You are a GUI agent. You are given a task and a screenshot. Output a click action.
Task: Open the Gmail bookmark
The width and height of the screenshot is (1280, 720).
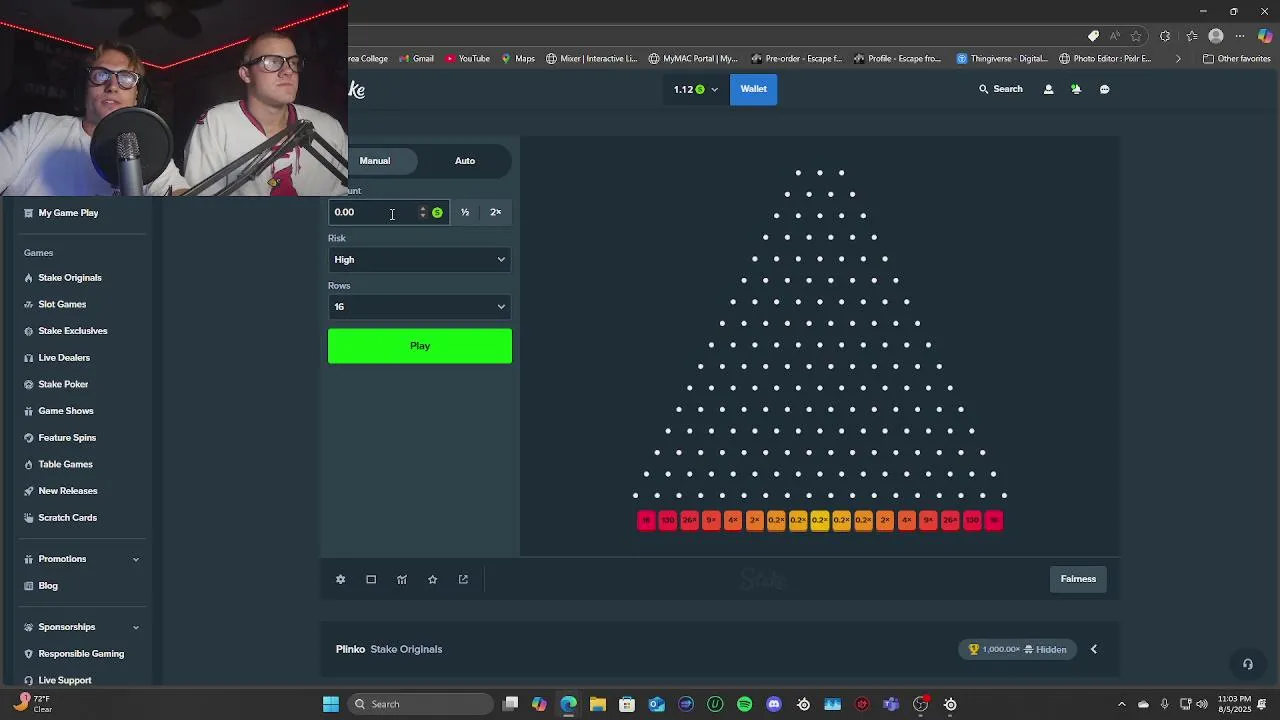coord(416,59)
